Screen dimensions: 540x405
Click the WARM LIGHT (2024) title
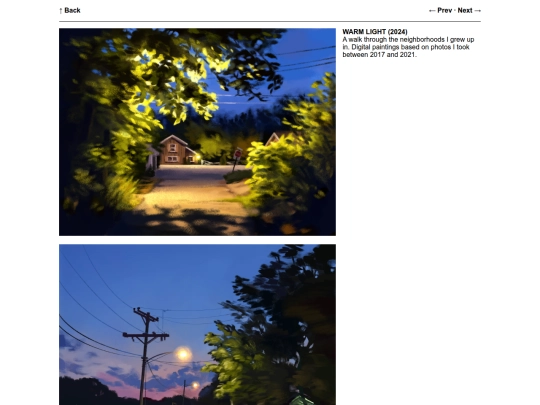(375, 32)
